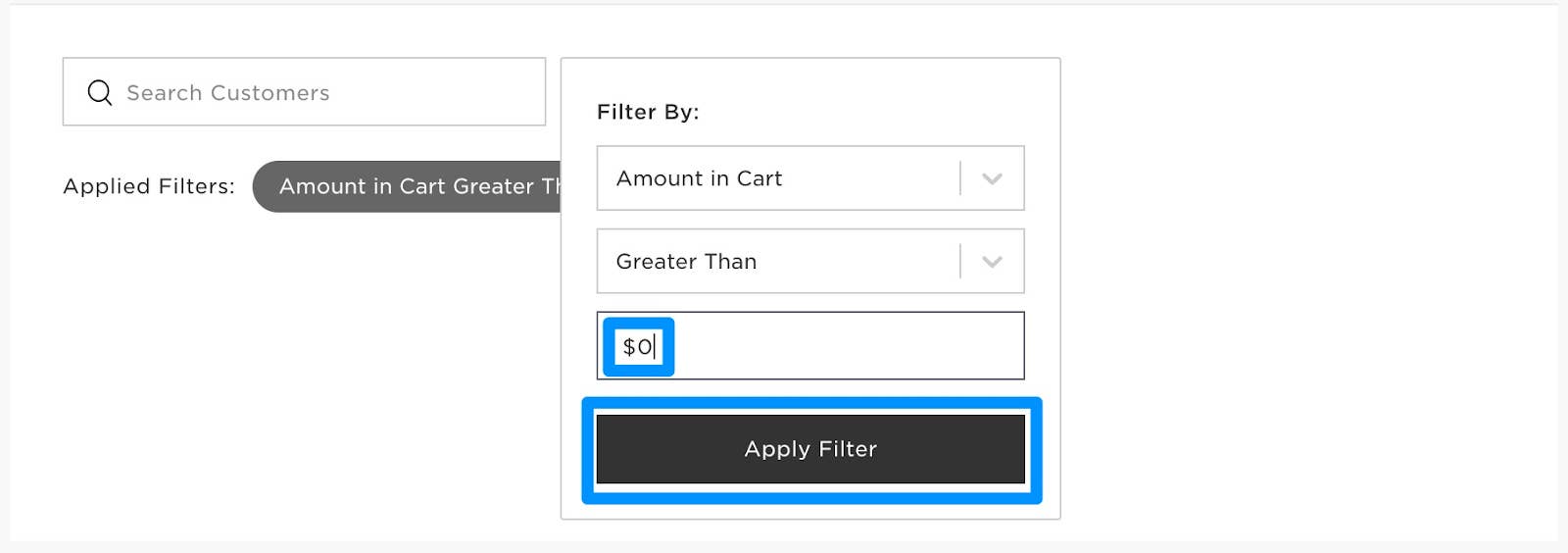Place cursor right after the $0 text
Screen dimensions: 1568x553
coord(655,346)
